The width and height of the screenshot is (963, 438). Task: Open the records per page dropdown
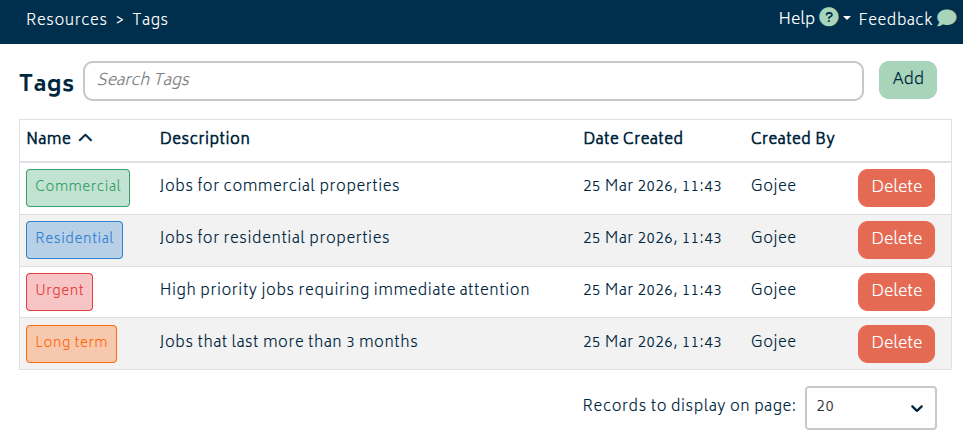[870, 407]
